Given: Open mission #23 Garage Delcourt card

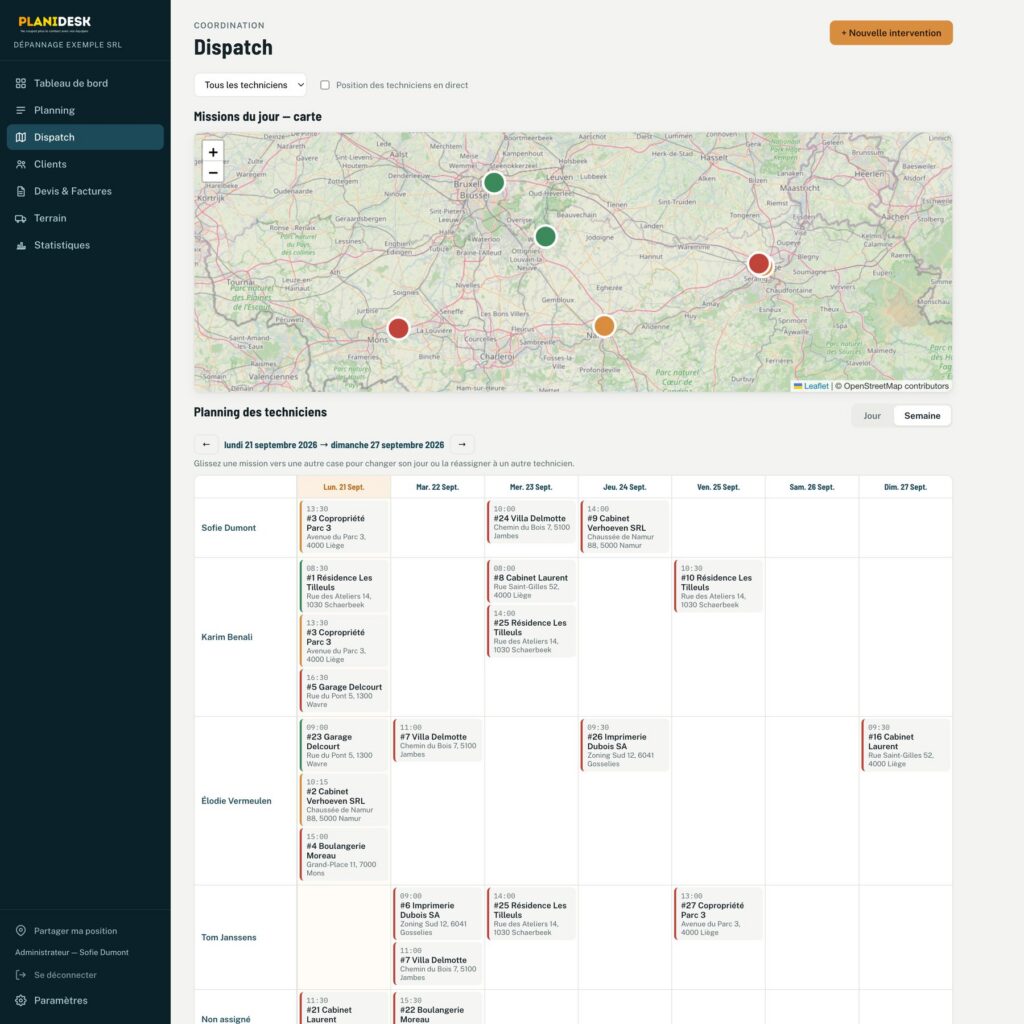Looking at the screenshot, I should [x=344, y=745].
